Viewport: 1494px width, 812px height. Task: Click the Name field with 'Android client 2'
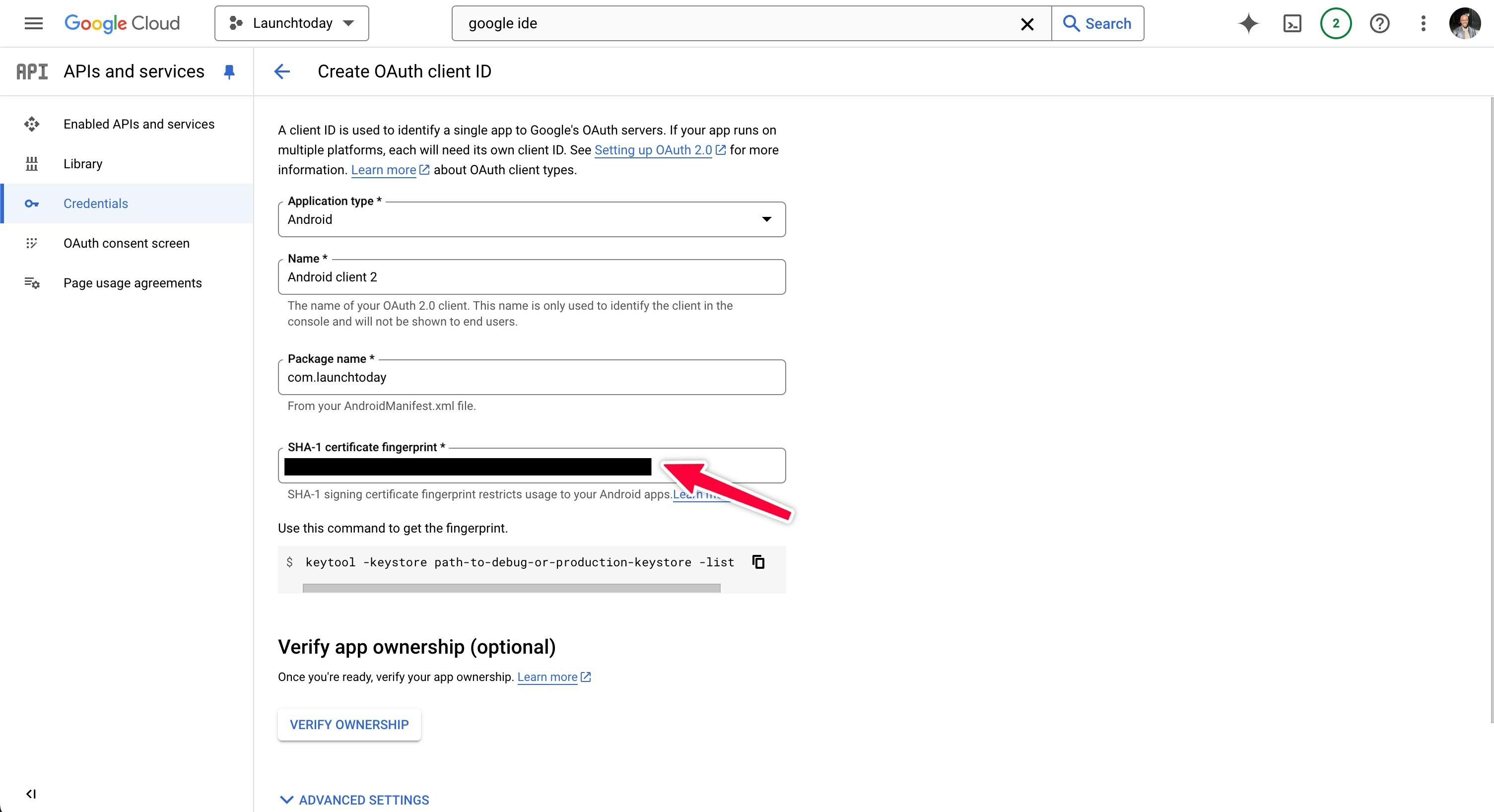pos(531,276)
